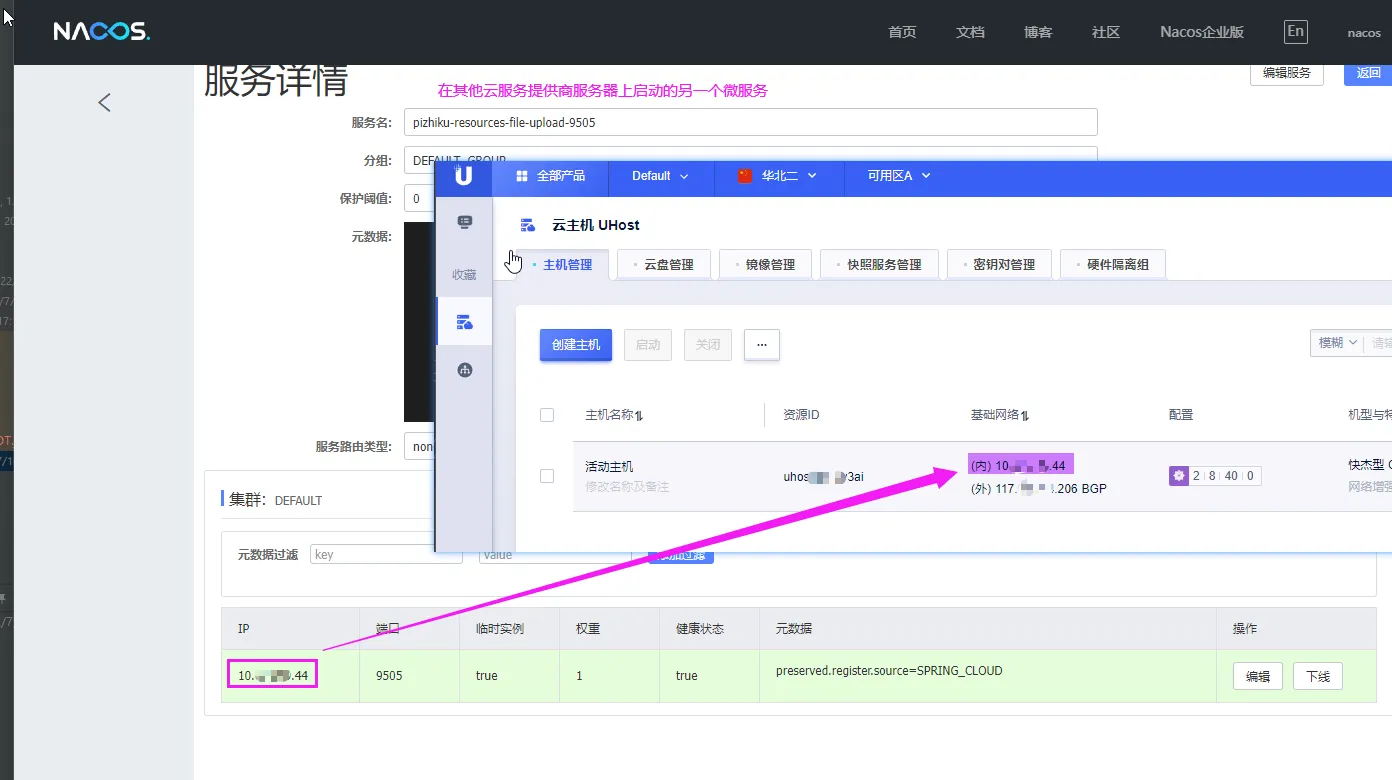Screen dimensions: 1392x780
Task: Click the 资源ID column header
Action: (x=801, y=415)
